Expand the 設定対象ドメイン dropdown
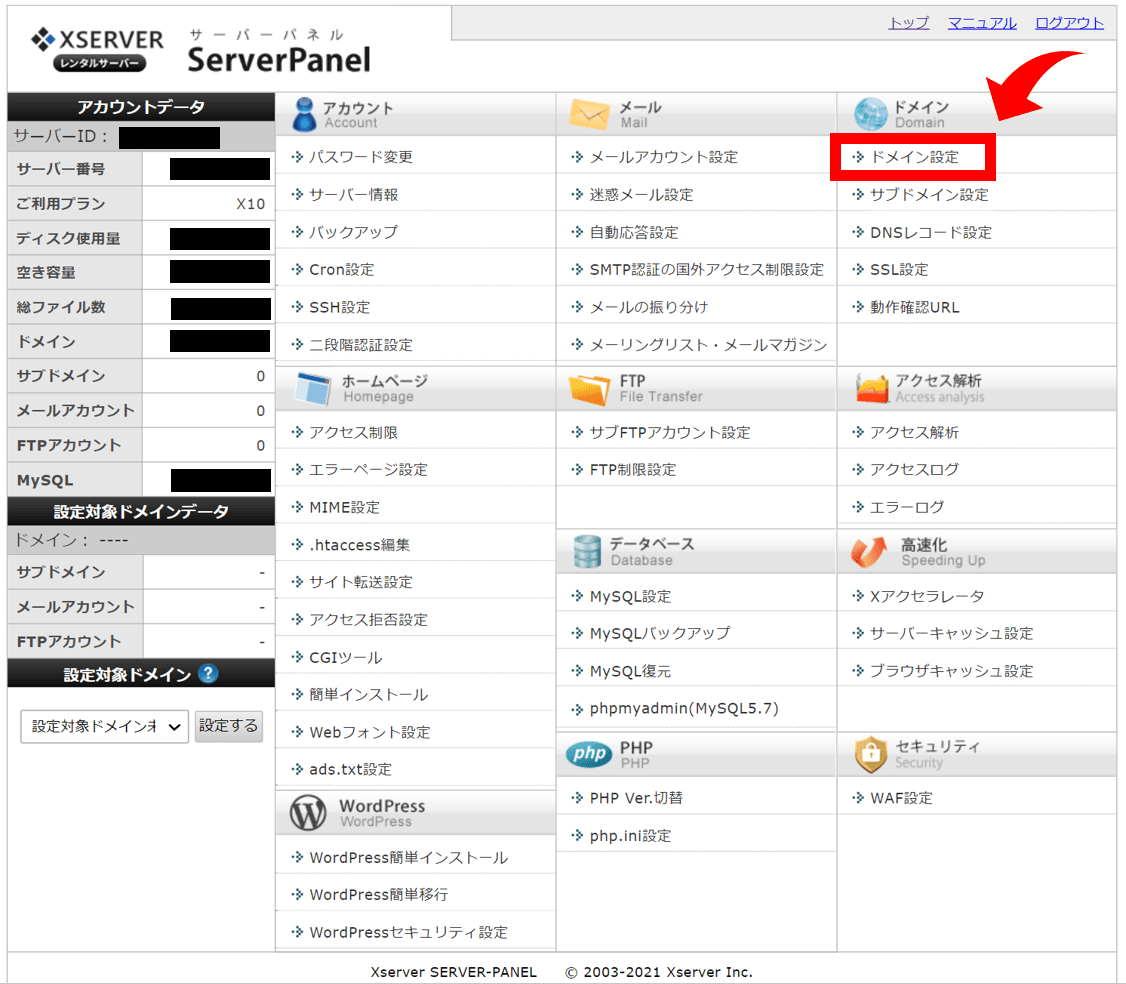Screen dimensions: 1126x984 (105, 727)
